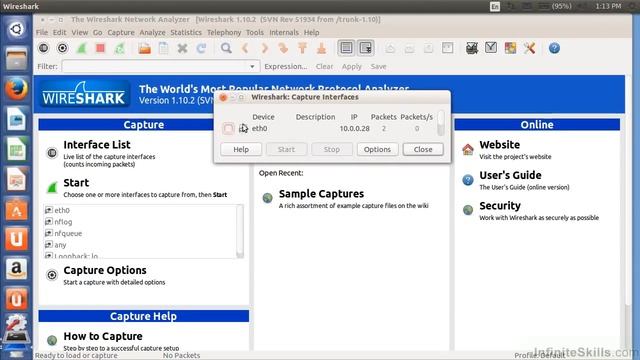Click the find packet magnifier icon
Image resolution: width=640 pixels, height=360 pixels.
pos(226,48)
